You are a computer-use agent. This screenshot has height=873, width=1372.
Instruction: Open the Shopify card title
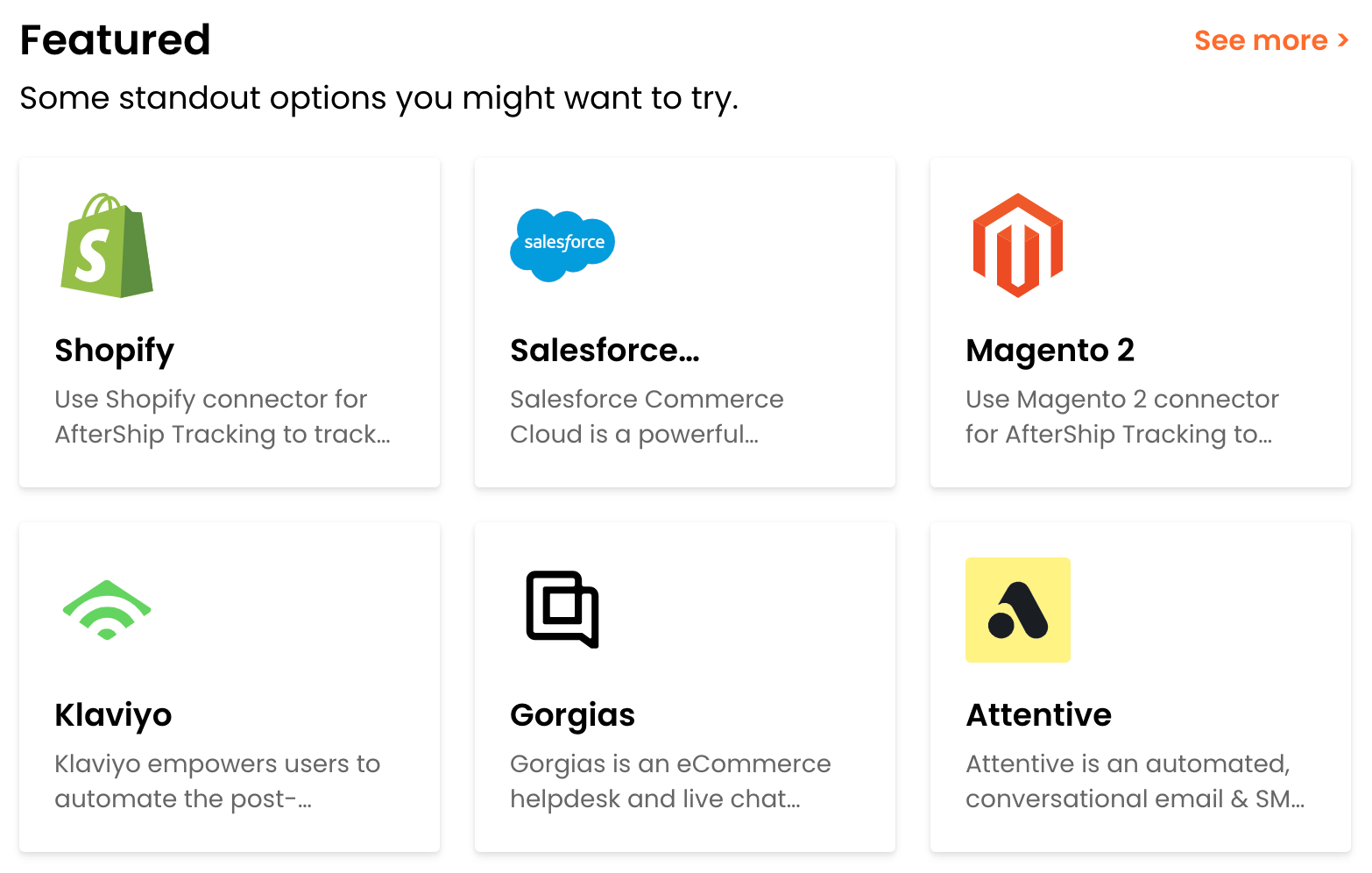[115, 351]
